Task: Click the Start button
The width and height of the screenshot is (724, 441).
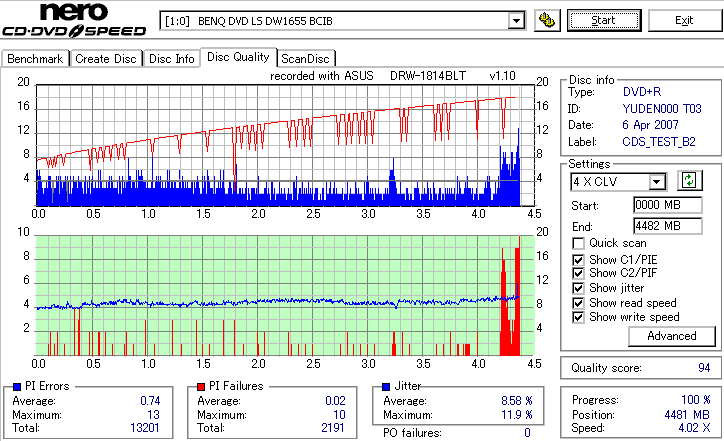Action: coord(604,20)
